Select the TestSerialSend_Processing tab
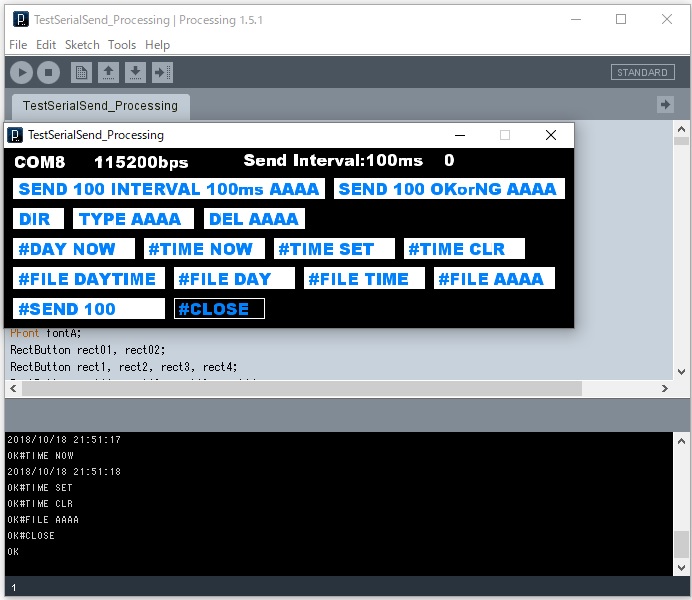The image size is (692, 600). (100, 106)
